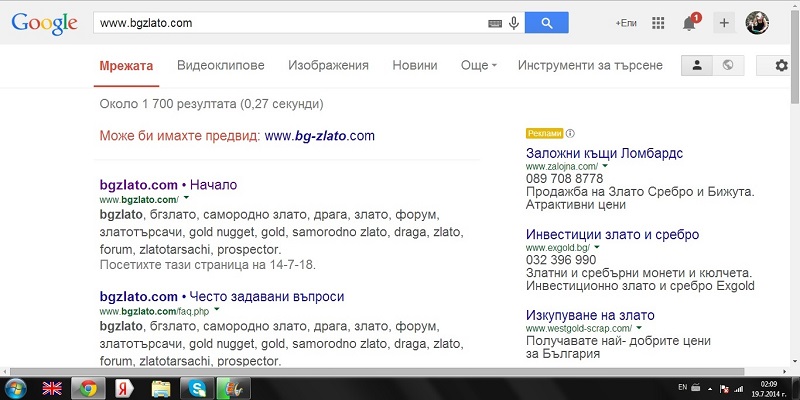The image size is (800, 400).
Task: Open the Windows Start button
Action: (x=16, y=389)
